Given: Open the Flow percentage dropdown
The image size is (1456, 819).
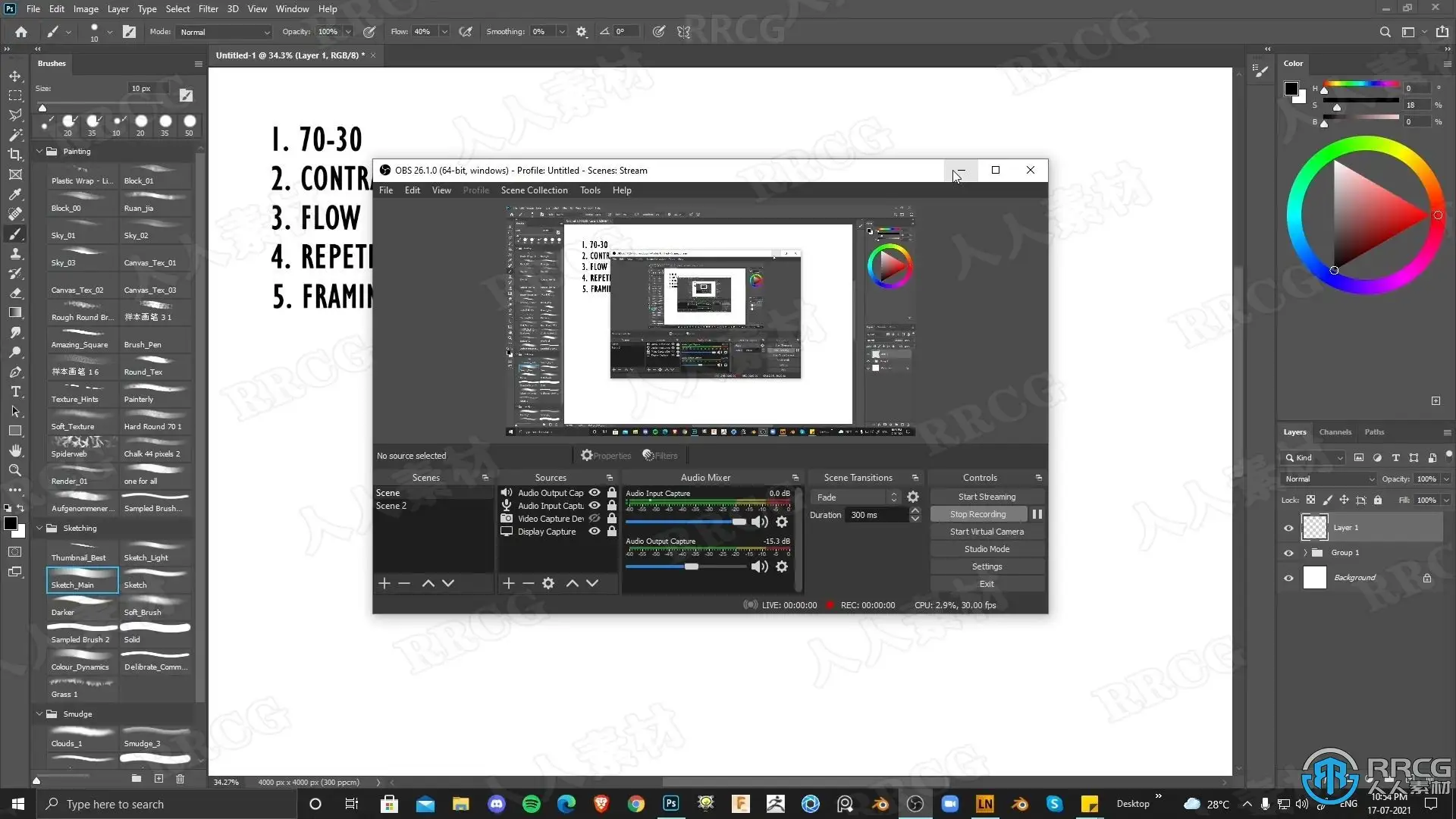Looking at the screenshot, I should [444, 32].
